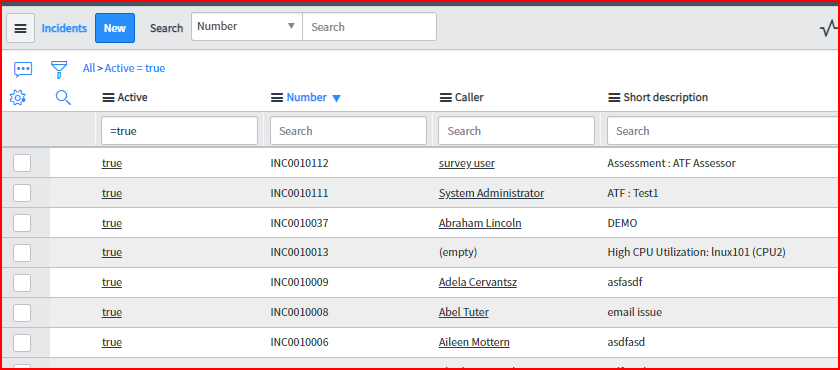This screenshot has width=840, height=370.
Task: Click the Short description column search field
Action: [723, 131]
